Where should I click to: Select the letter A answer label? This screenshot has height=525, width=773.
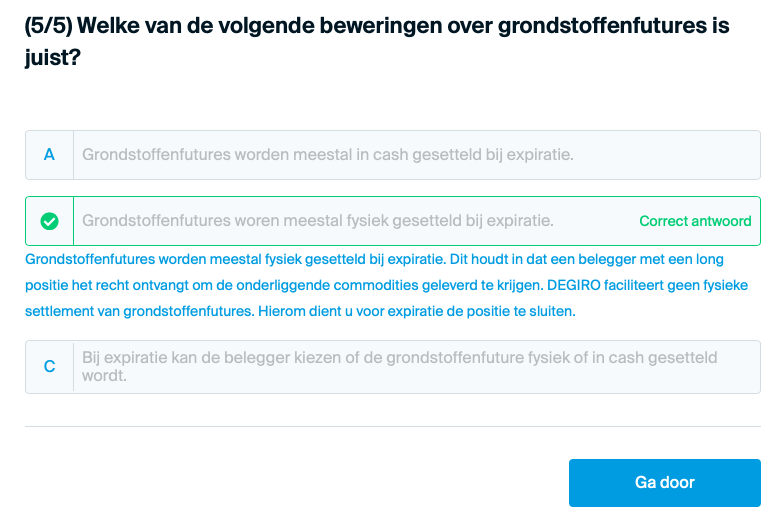pyautogui.click(x=49, y=155)
